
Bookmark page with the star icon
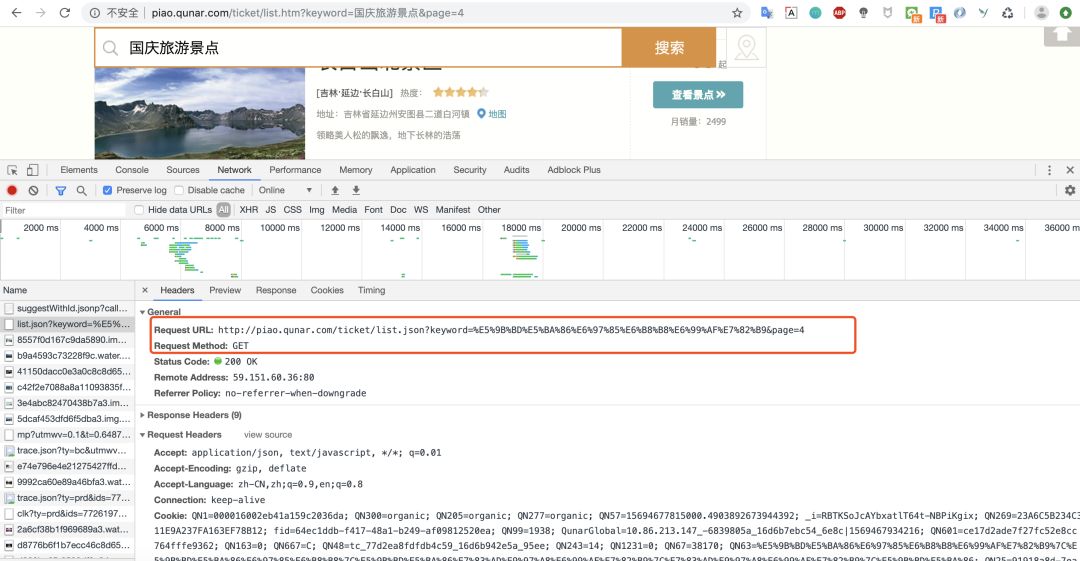coord(737,12)
